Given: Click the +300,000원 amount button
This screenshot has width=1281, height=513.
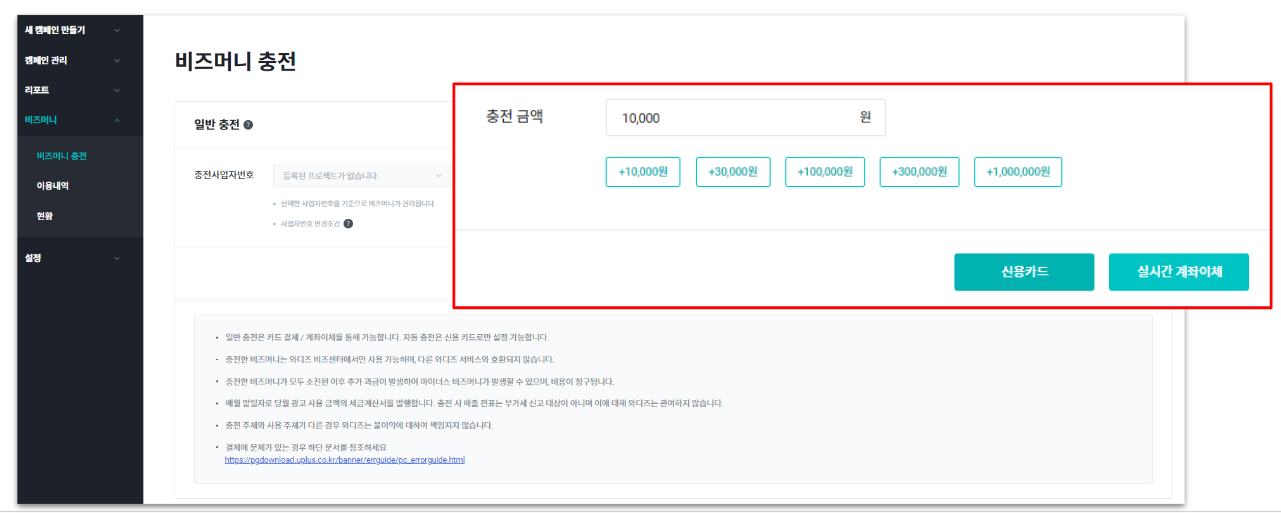Looking at the screenshot, I should tap(919, 172).
